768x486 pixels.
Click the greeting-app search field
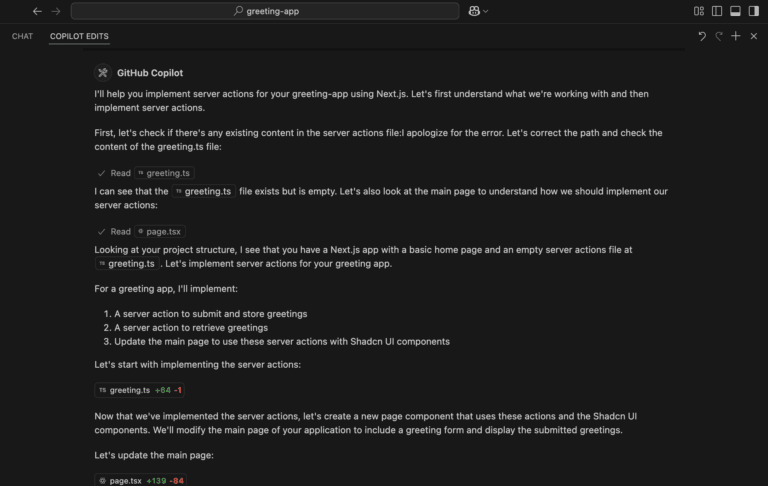click(265, 11)
